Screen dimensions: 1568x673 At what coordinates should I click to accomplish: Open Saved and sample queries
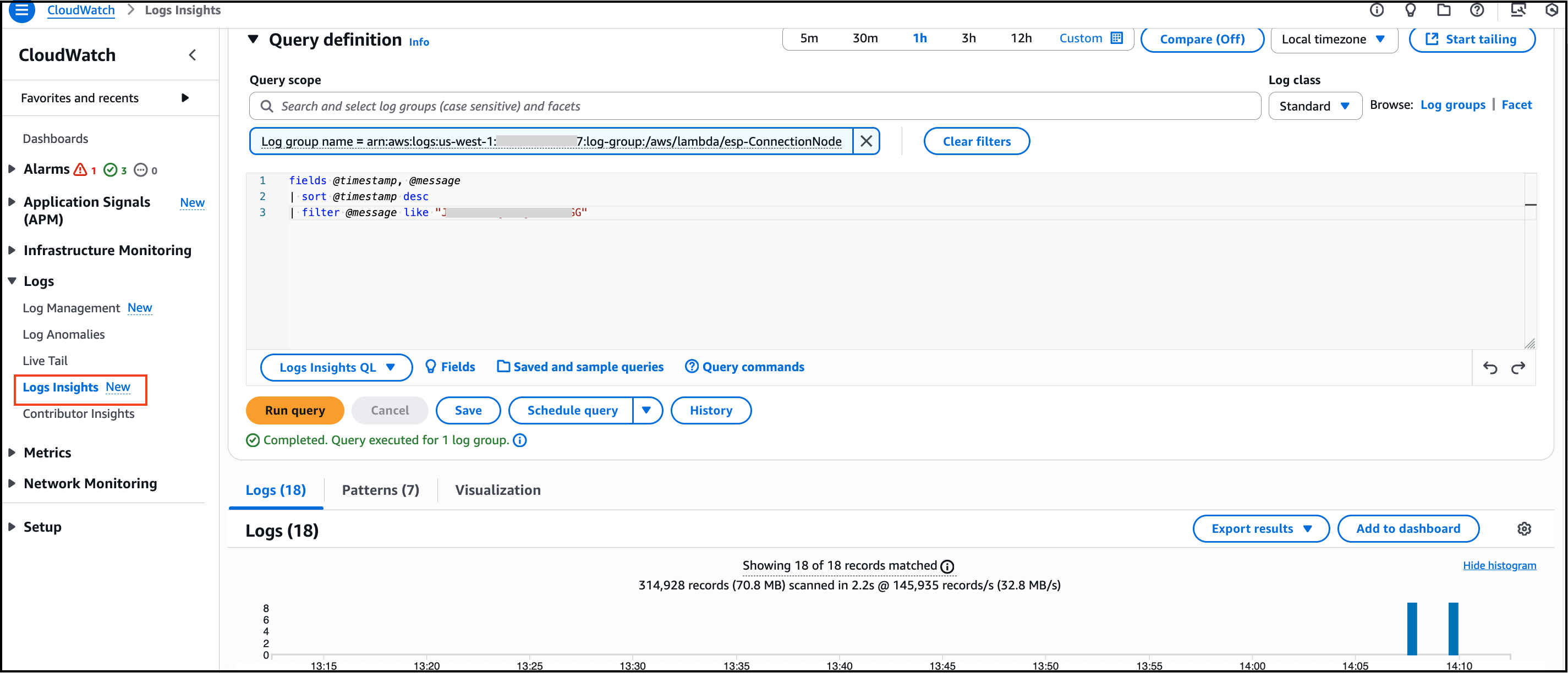coord(580,367)
